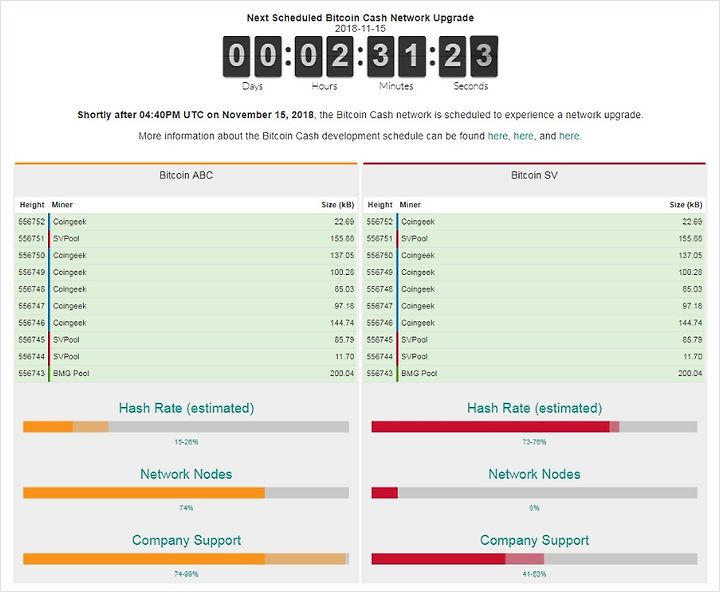Viewport: 720px width, 592px height.
Task: Click the Bitcoin ABC company support bar
Action: 186,559
